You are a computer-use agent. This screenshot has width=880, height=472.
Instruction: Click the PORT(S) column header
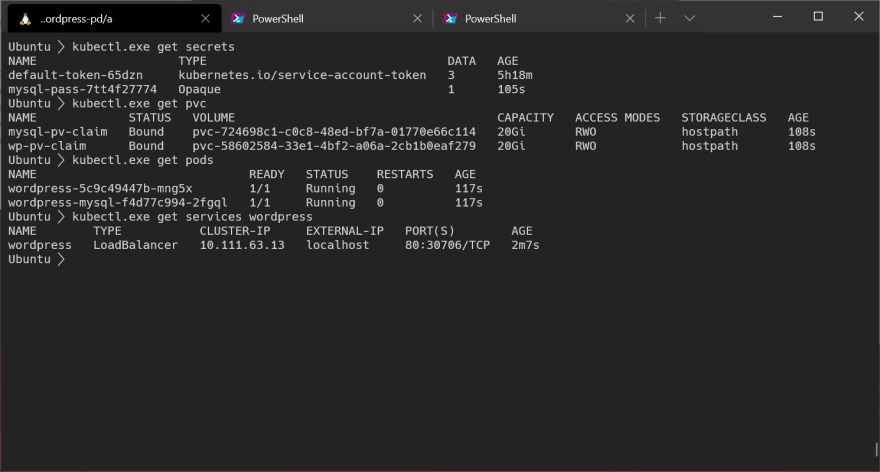pos(429,231)
